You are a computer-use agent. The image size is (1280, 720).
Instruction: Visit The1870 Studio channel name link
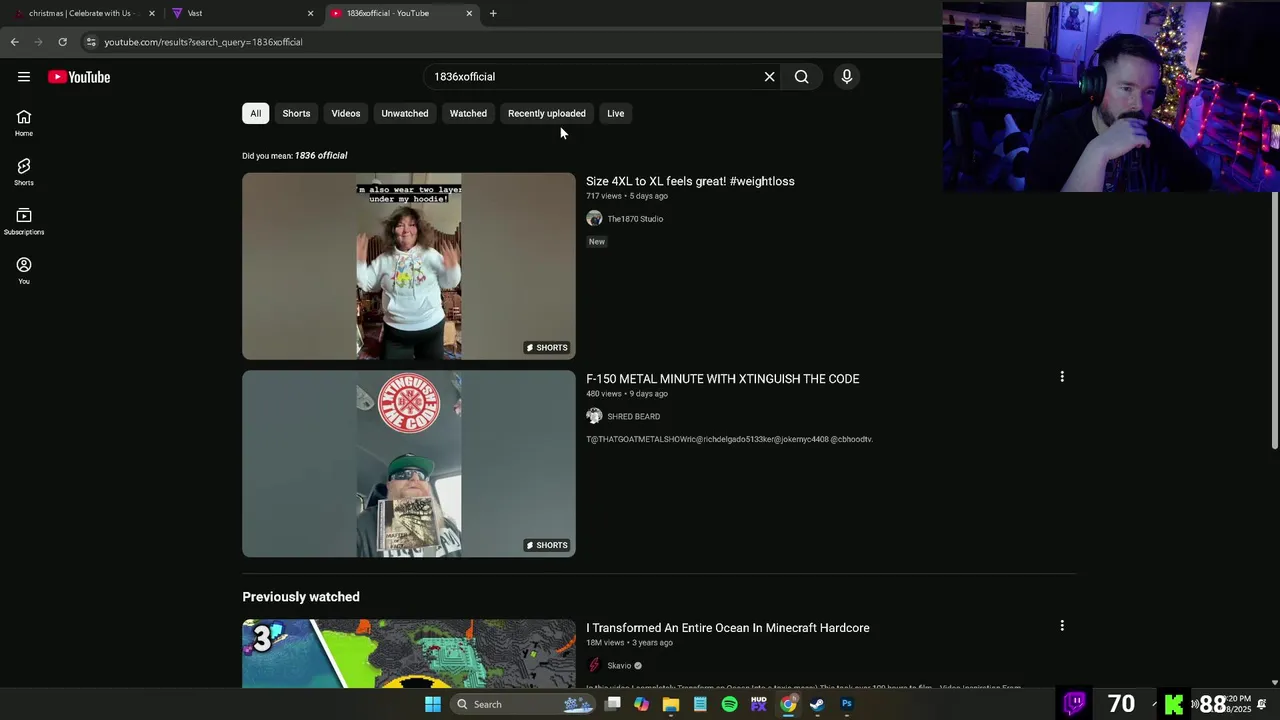[x=635, y=219]
